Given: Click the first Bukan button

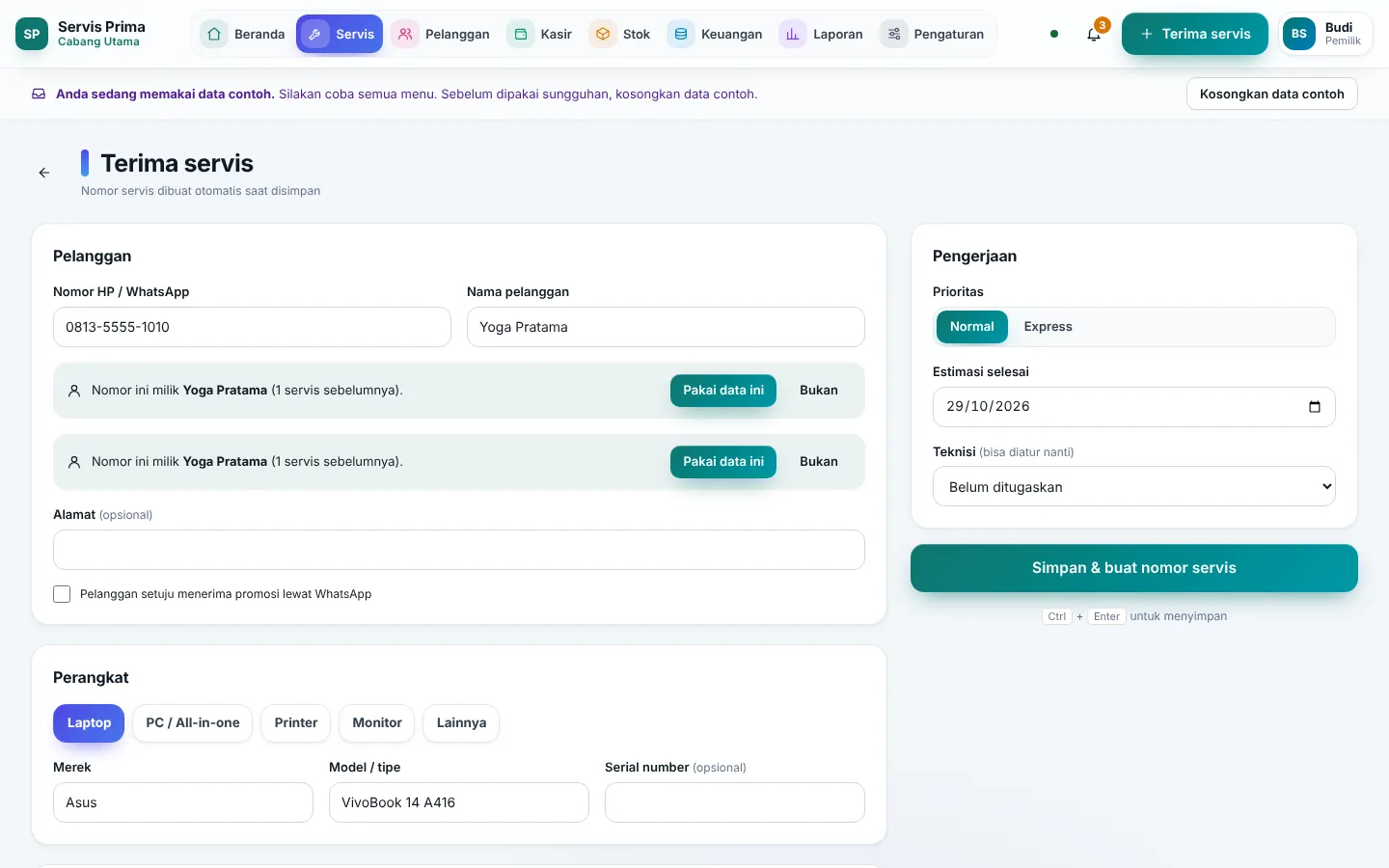Looking at the screenshot, I should (x=819, y=391).
